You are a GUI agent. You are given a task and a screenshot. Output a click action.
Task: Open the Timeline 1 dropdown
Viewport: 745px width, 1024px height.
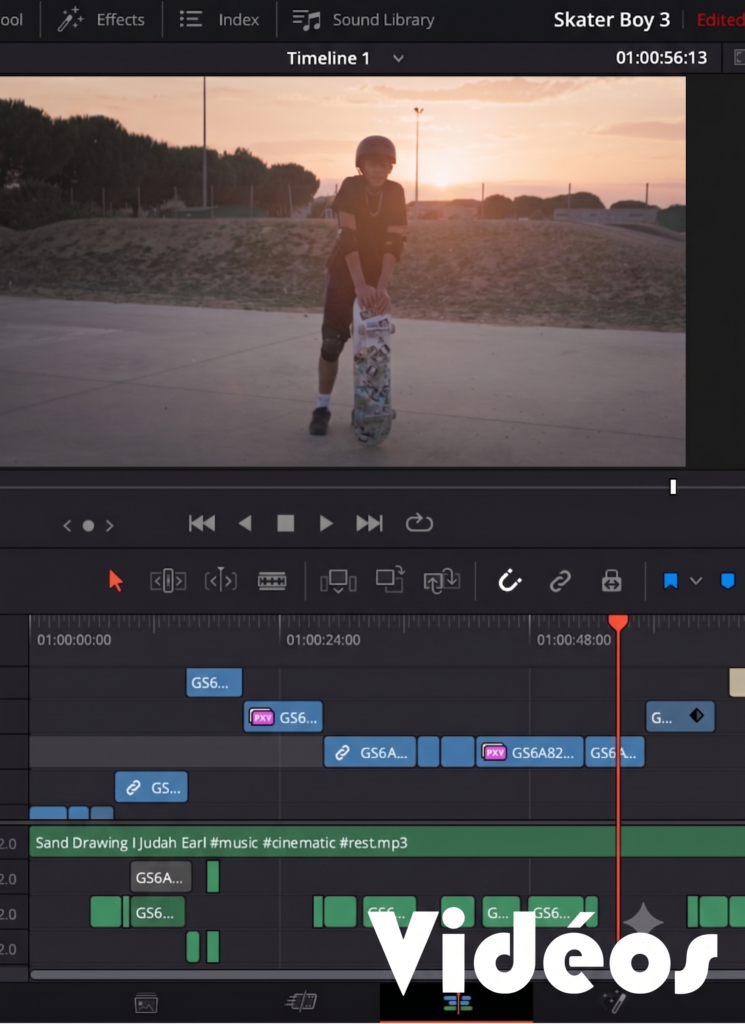(398, 59)
